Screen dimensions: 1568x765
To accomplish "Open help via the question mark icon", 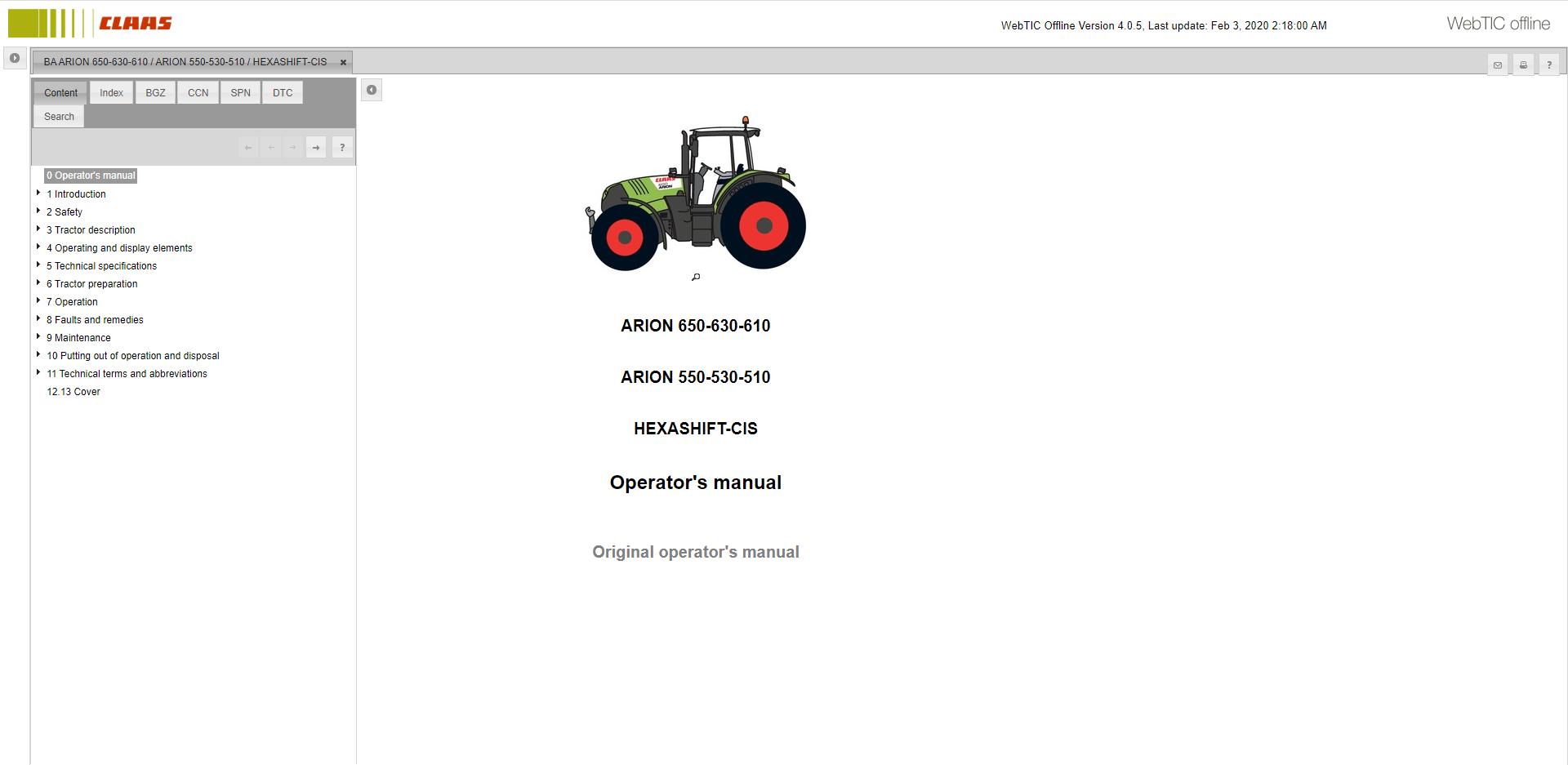I will point(1548,64).
